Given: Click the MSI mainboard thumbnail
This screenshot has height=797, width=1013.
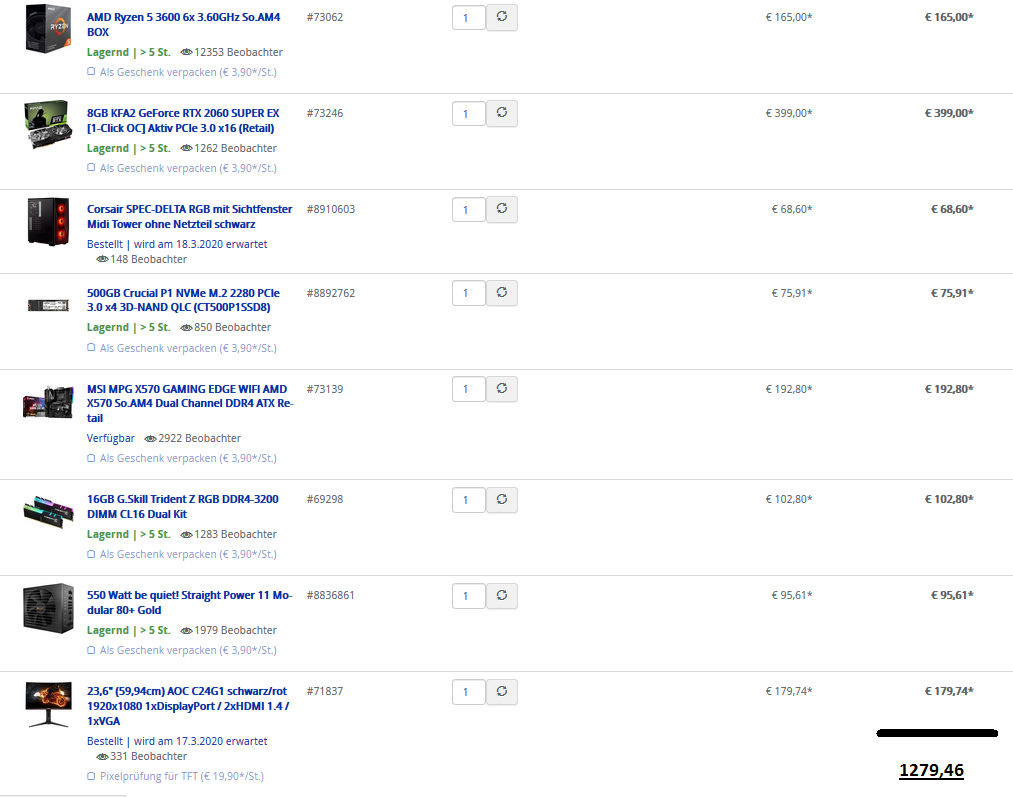Looking at the screenshot, I should [48, 402].
